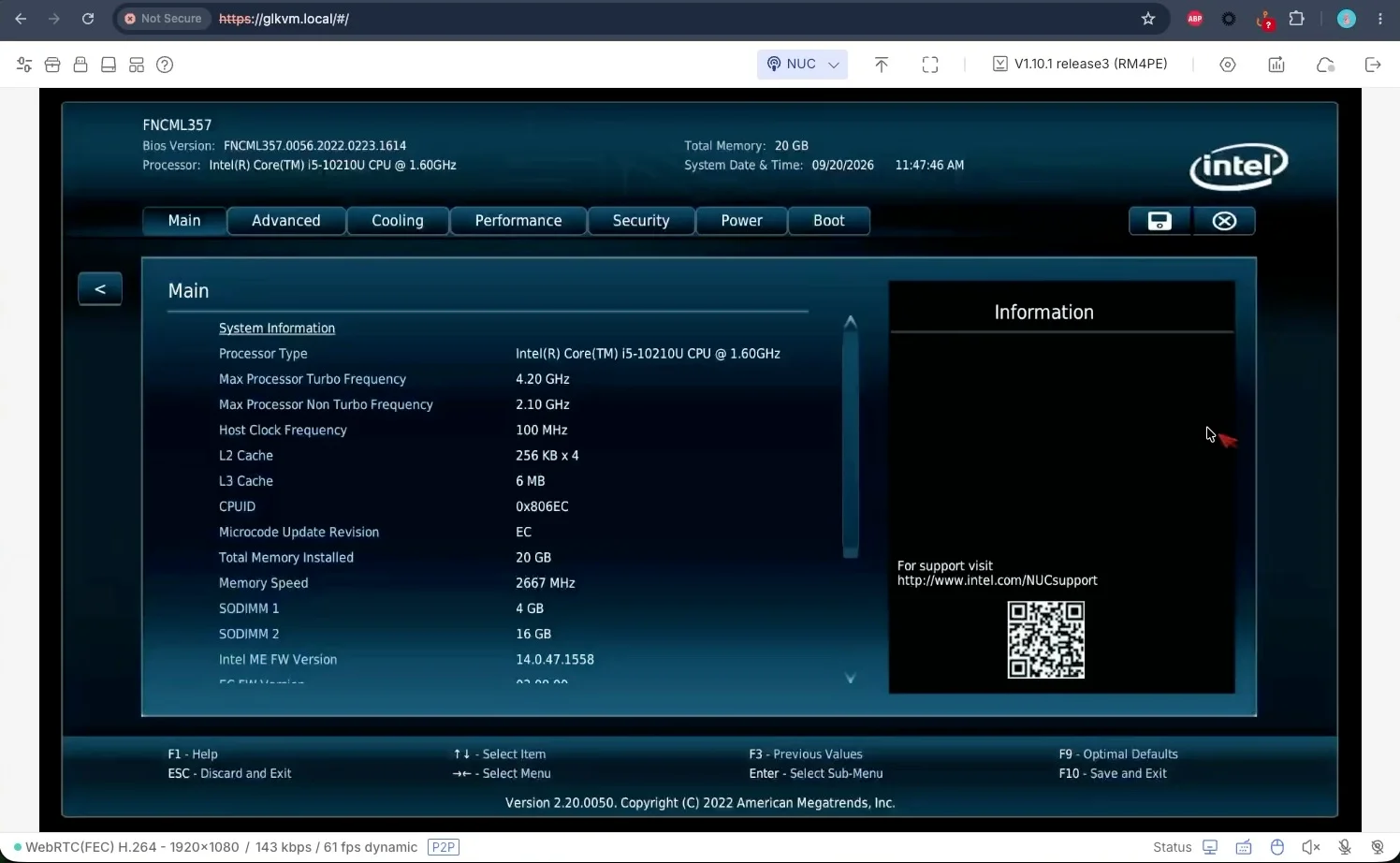The height and width of the screenshot is (863, 1400).
Task: Click the toolbox icon in KVM toolbar
Action: [x=52, y=65]
